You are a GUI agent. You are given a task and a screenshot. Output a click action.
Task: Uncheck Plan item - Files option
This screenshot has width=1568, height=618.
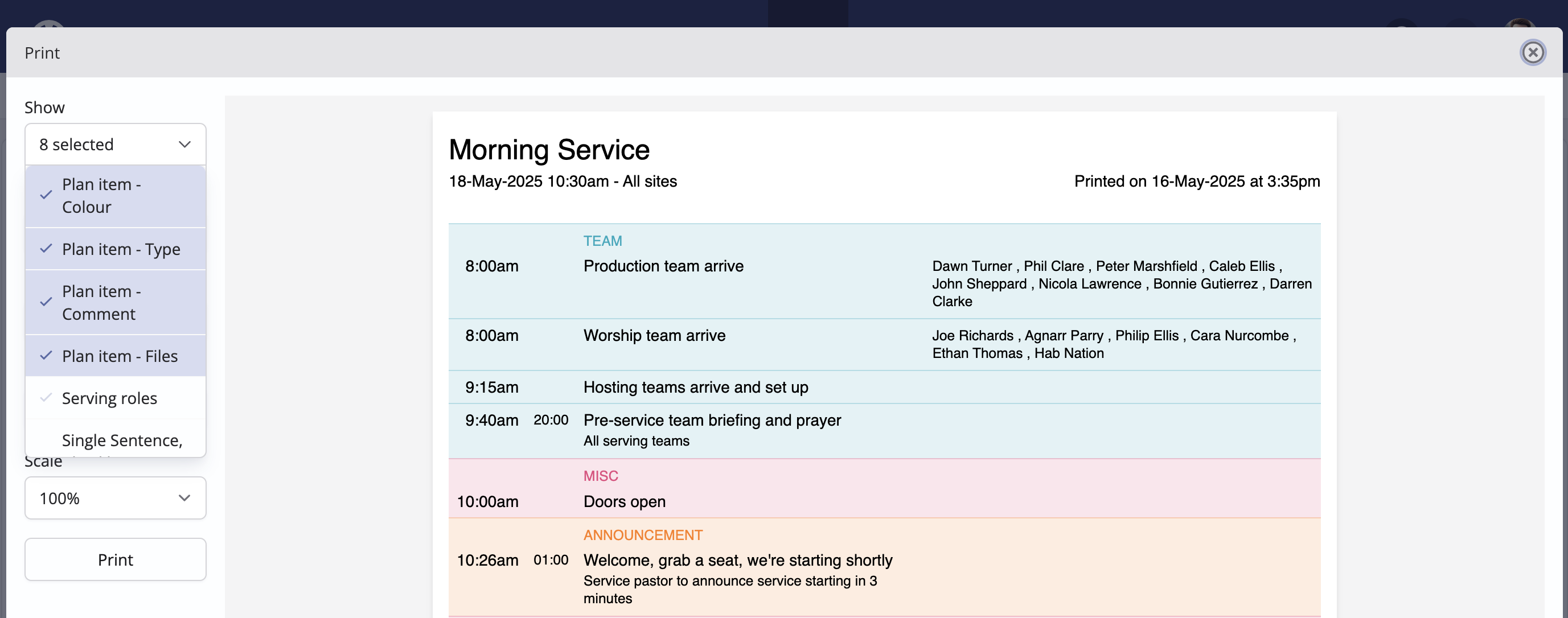click(x=116, y=356)
